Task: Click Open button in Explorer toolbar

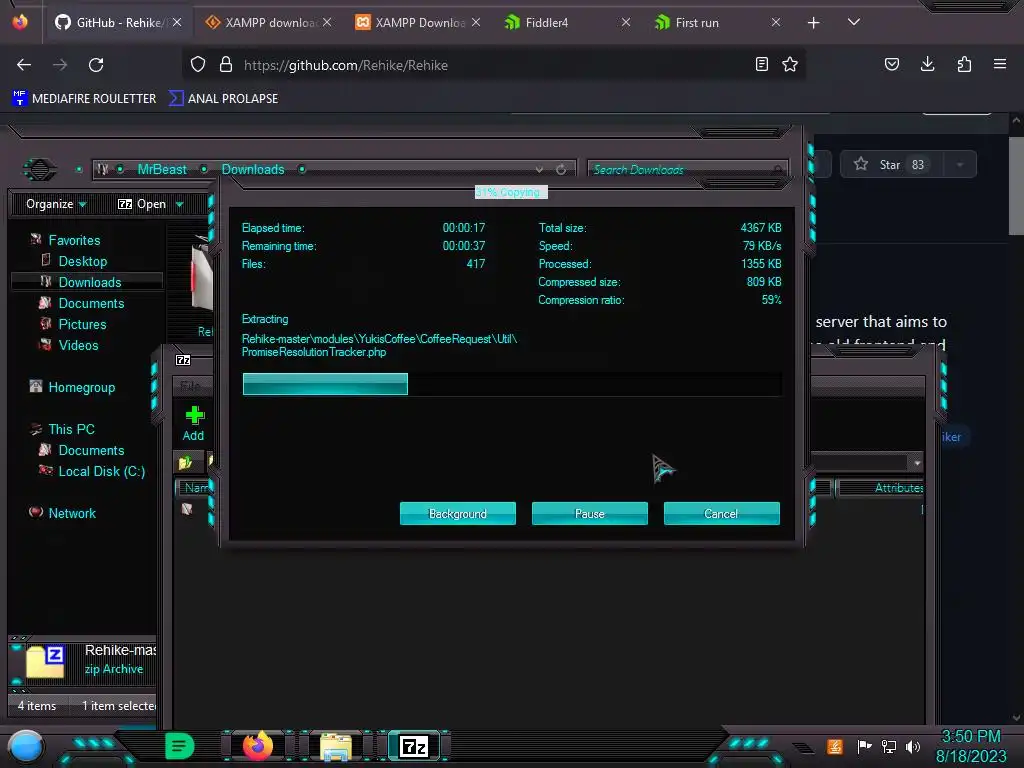Action: pos(142,204)
